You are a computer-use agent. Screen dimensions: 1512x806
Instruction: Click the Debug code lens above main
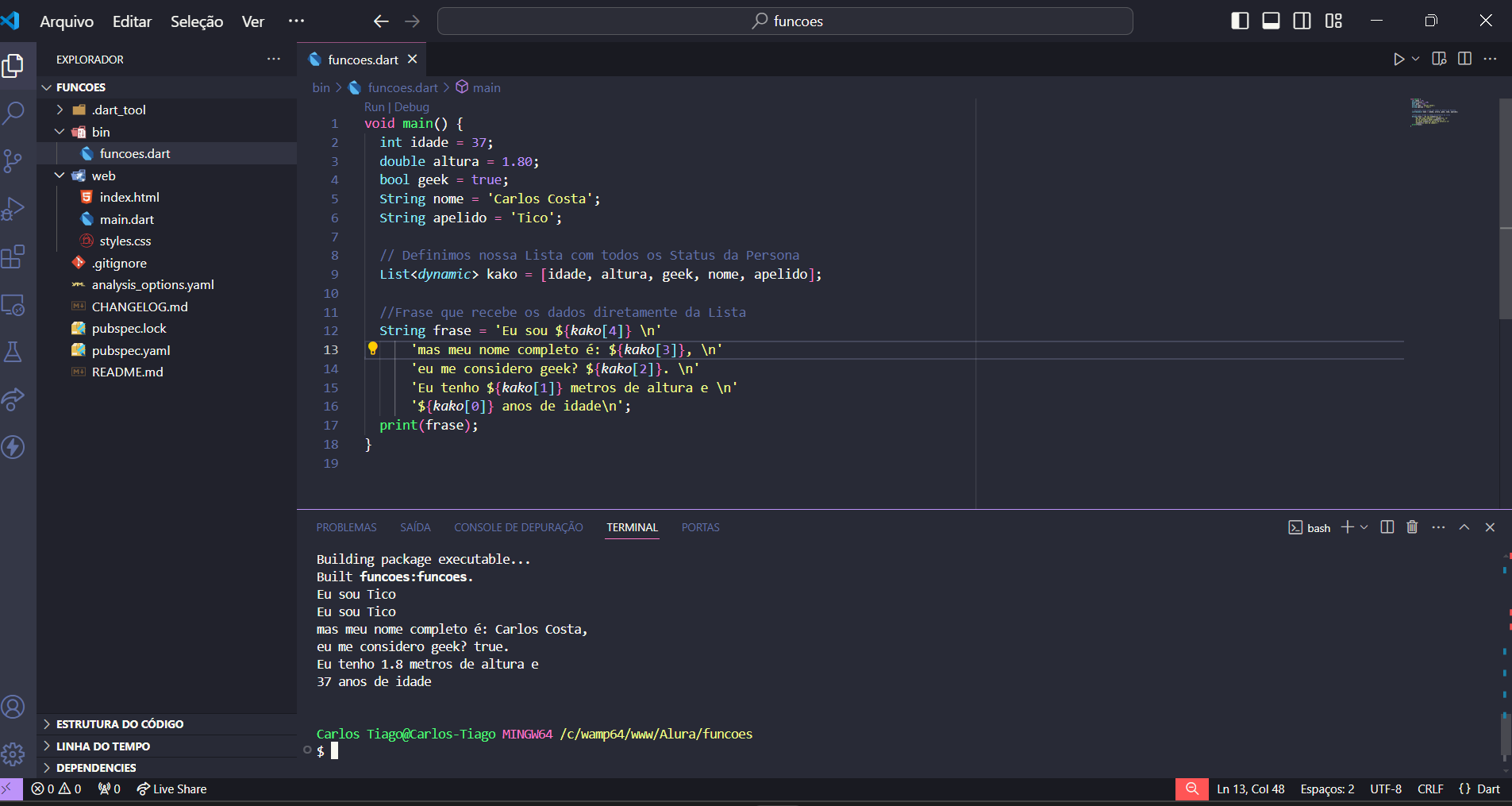(x=412, y=106)
